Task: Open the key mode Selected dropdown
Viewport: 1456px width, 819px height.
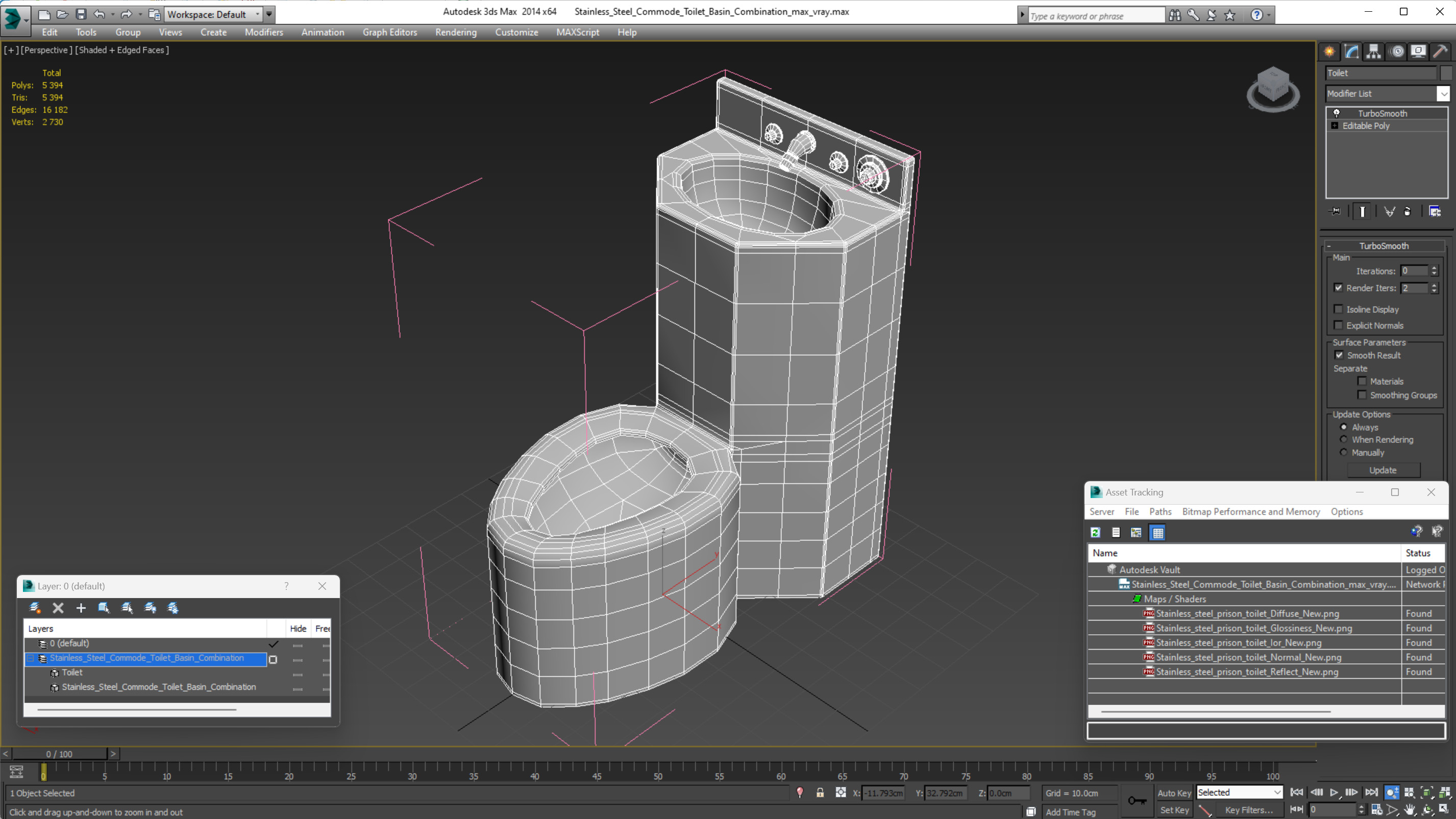Action: coord(1277,792)
